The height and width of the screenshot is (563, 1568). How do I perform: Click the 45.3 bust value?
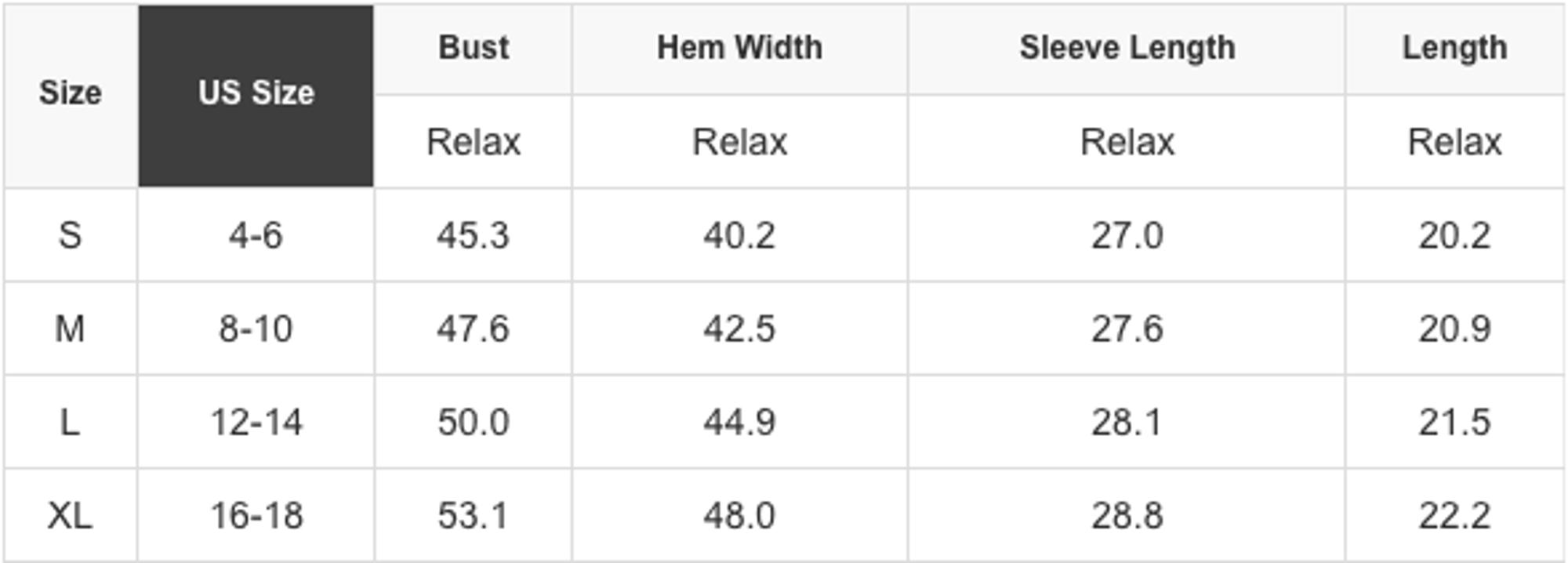[474, 235]
